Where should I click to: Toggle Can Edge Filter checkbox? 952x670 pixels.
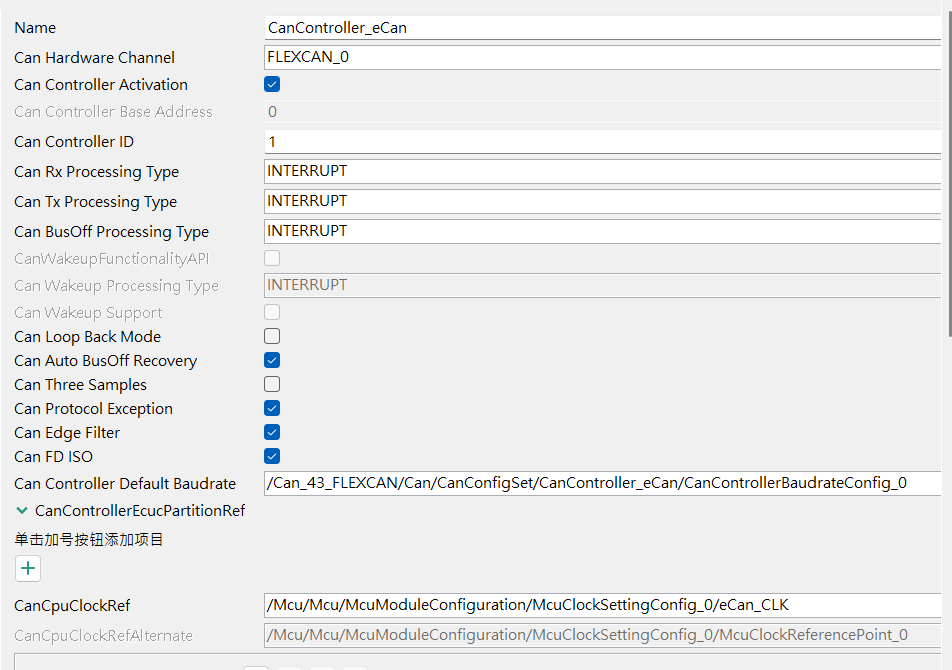coord(272,432)
